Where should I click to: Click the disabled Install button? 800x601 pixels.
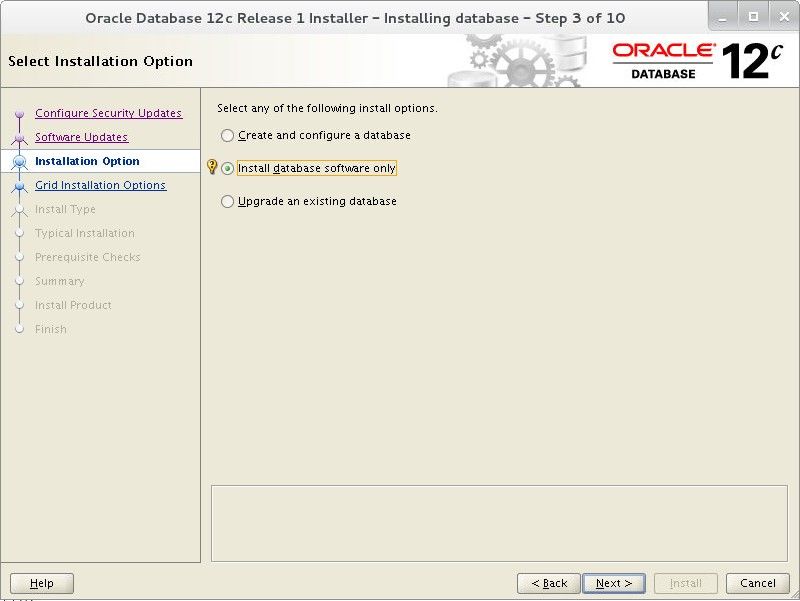click(685, 583)
